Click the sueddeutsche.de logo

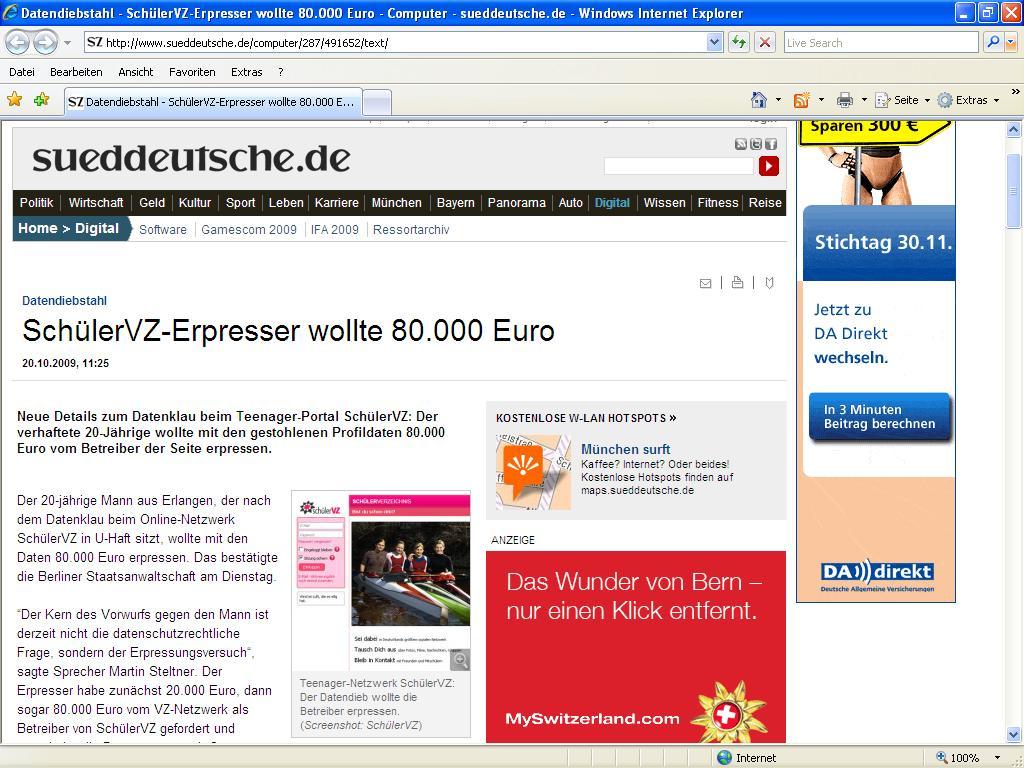pyautogui.click(x=191, y=159)
